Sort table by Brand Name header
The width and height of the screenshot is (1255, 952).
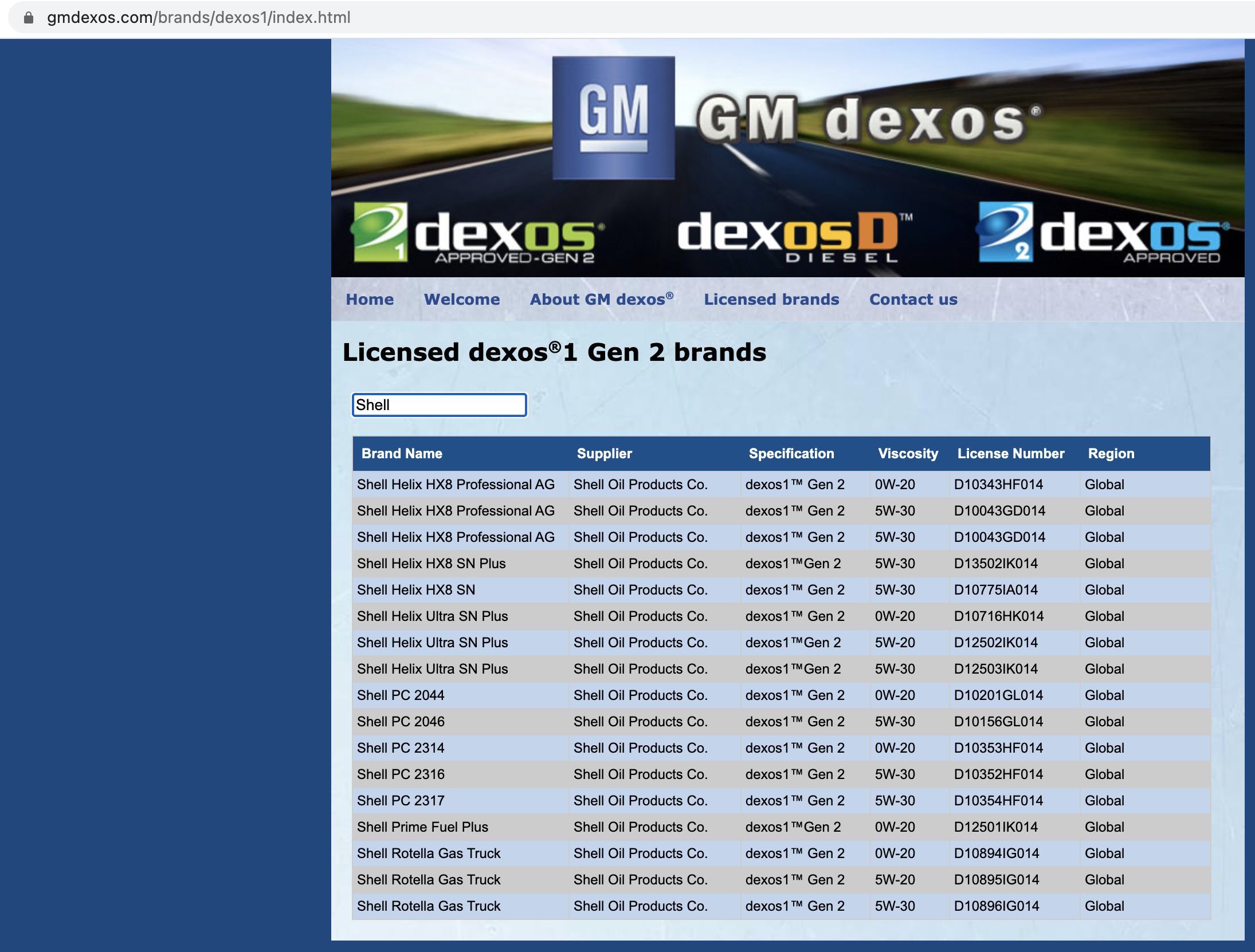coord(402,454)
